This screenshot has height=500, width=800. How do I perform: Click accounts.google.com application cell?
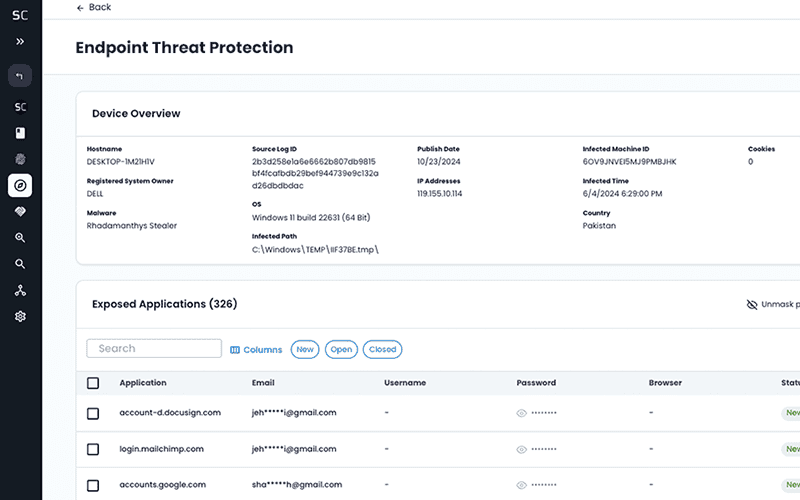[163, 485]
